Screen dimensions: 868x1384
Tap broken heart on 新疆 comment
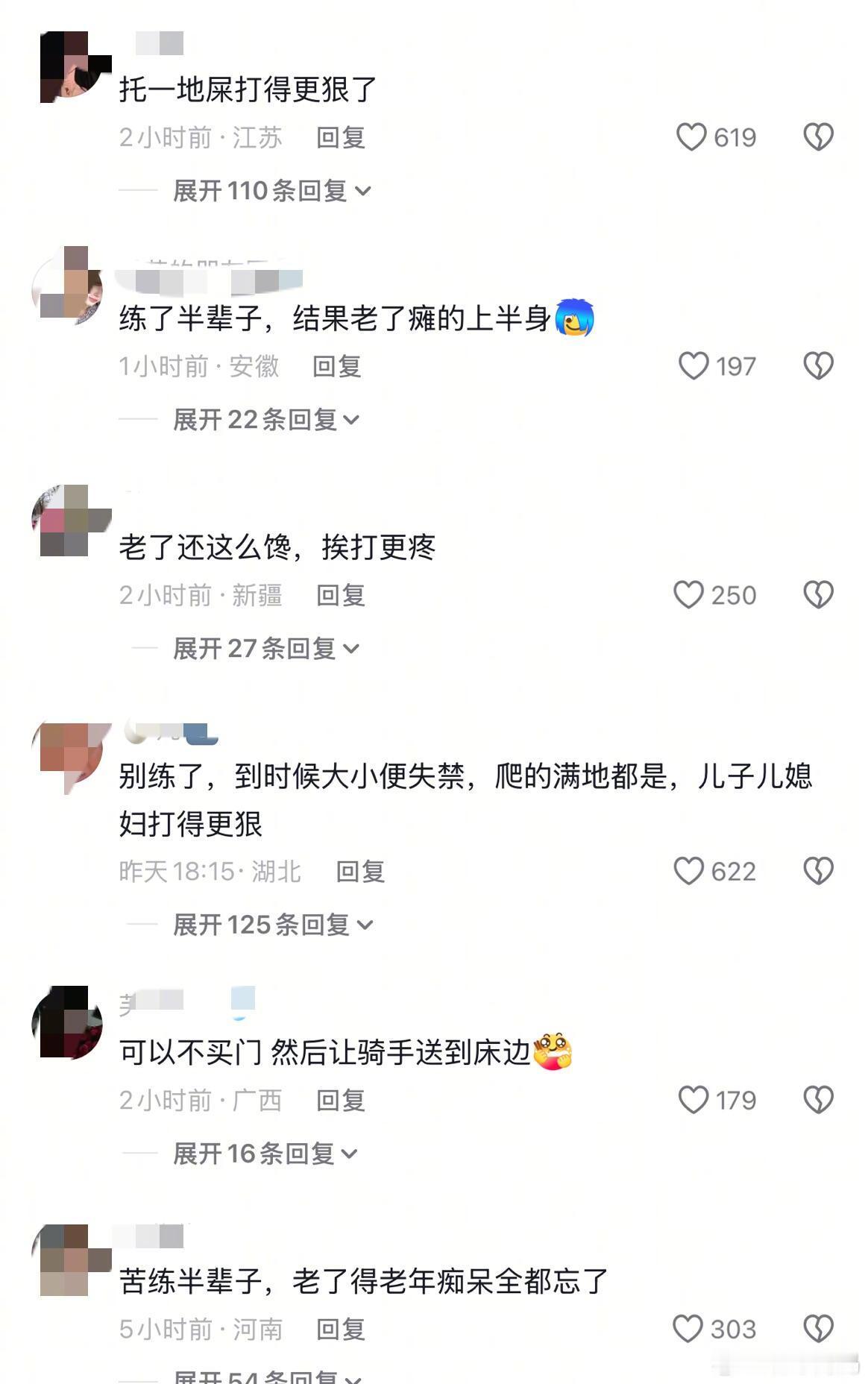point(818,595)
